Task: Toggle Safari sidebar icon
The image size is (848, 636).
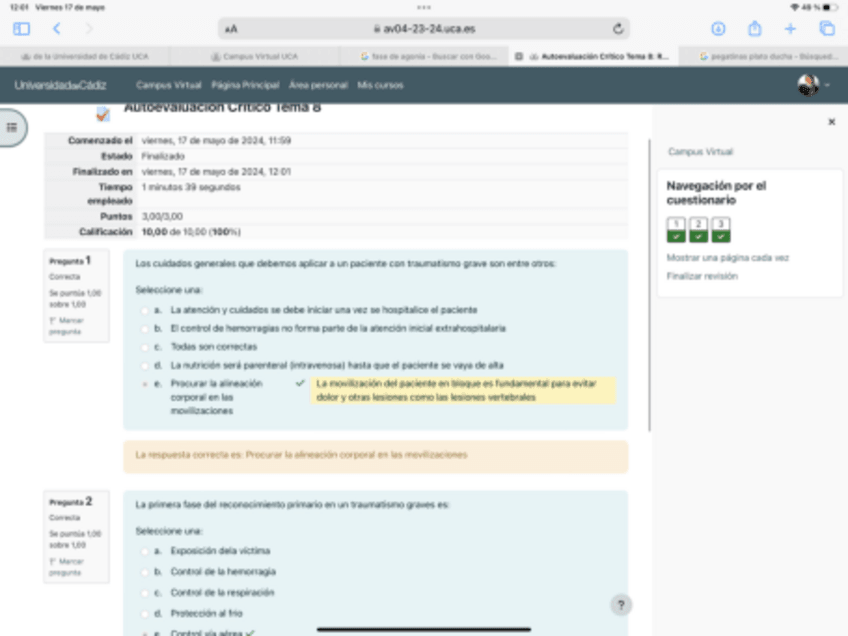Action: coord(22,29)
